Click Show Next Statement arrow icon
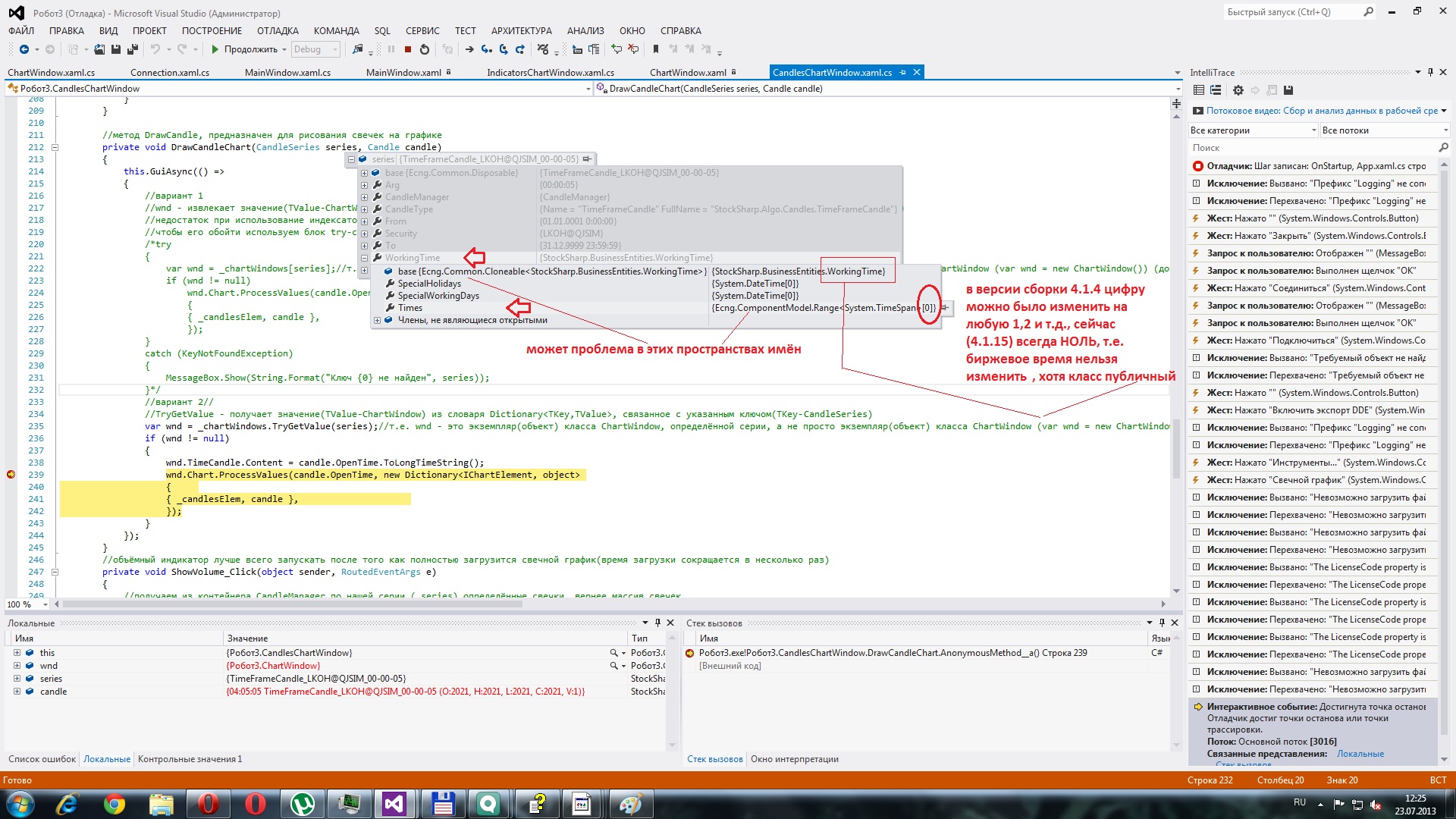Viewport: 1456px width, 819px height. coord(469,49)
